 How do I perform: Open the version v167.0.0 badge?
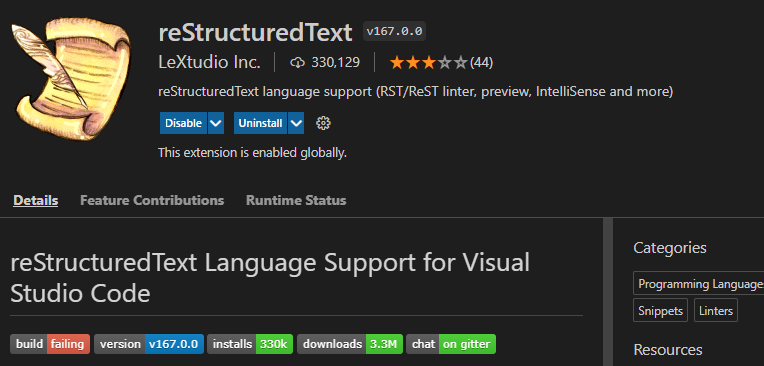pyautogui.click(x=149, y=344)
